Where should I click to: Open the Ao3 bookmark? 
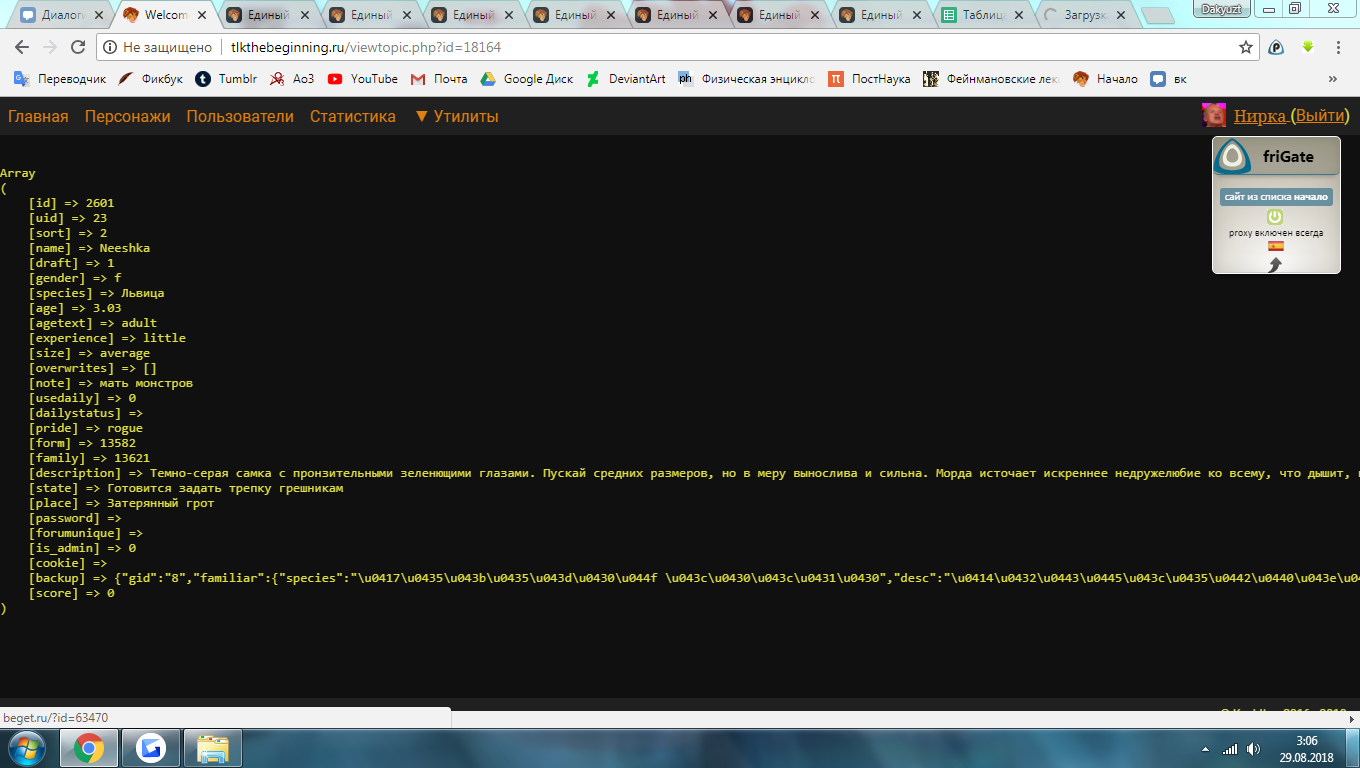click(x=291, y=79)
